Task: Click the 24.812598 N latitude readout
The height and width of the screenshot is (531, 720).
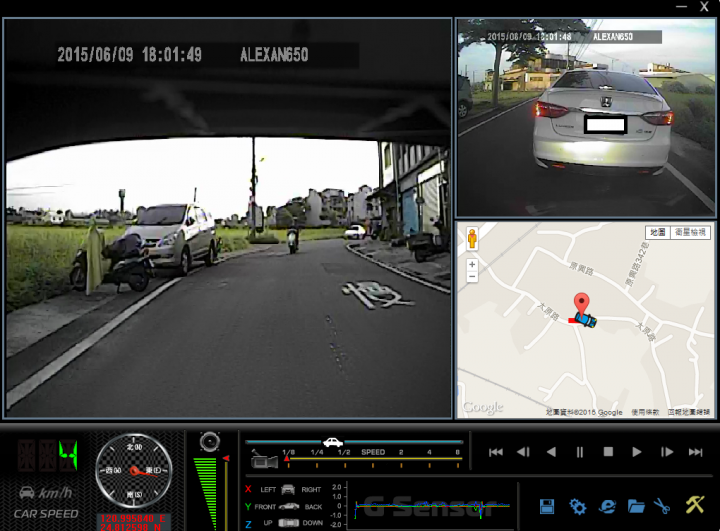Action: 130,527
